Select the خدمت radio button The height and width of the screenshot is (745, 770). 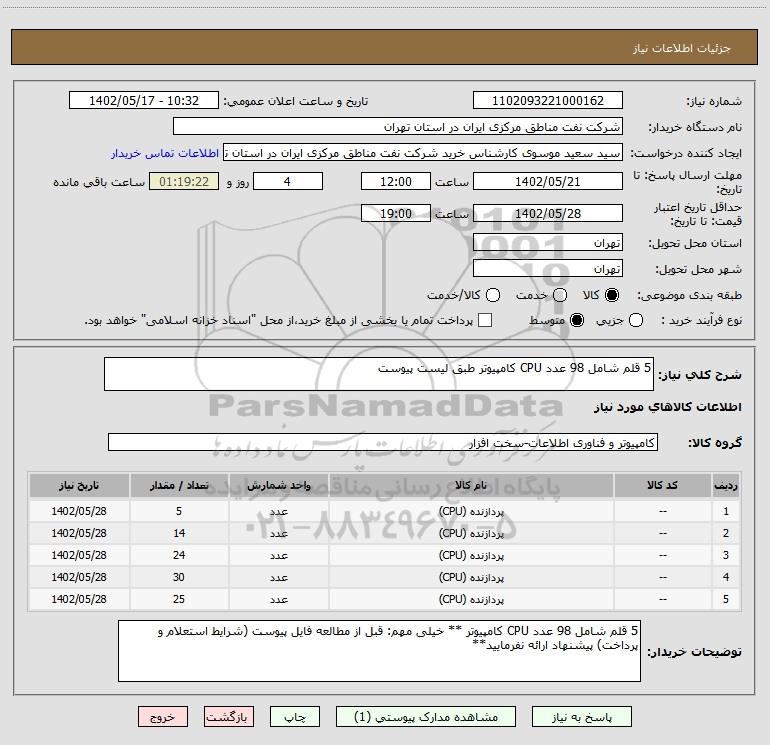coord(560,295)
